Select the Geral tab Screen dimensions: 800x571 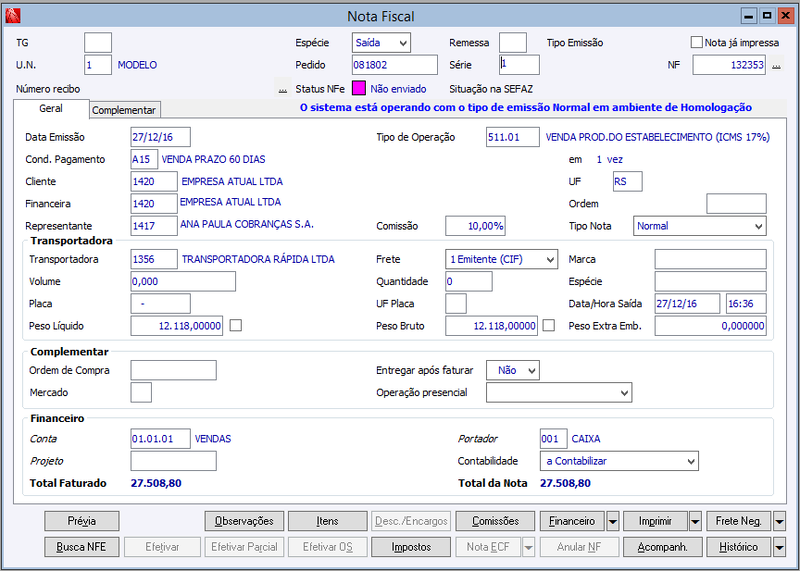[51, 109]
